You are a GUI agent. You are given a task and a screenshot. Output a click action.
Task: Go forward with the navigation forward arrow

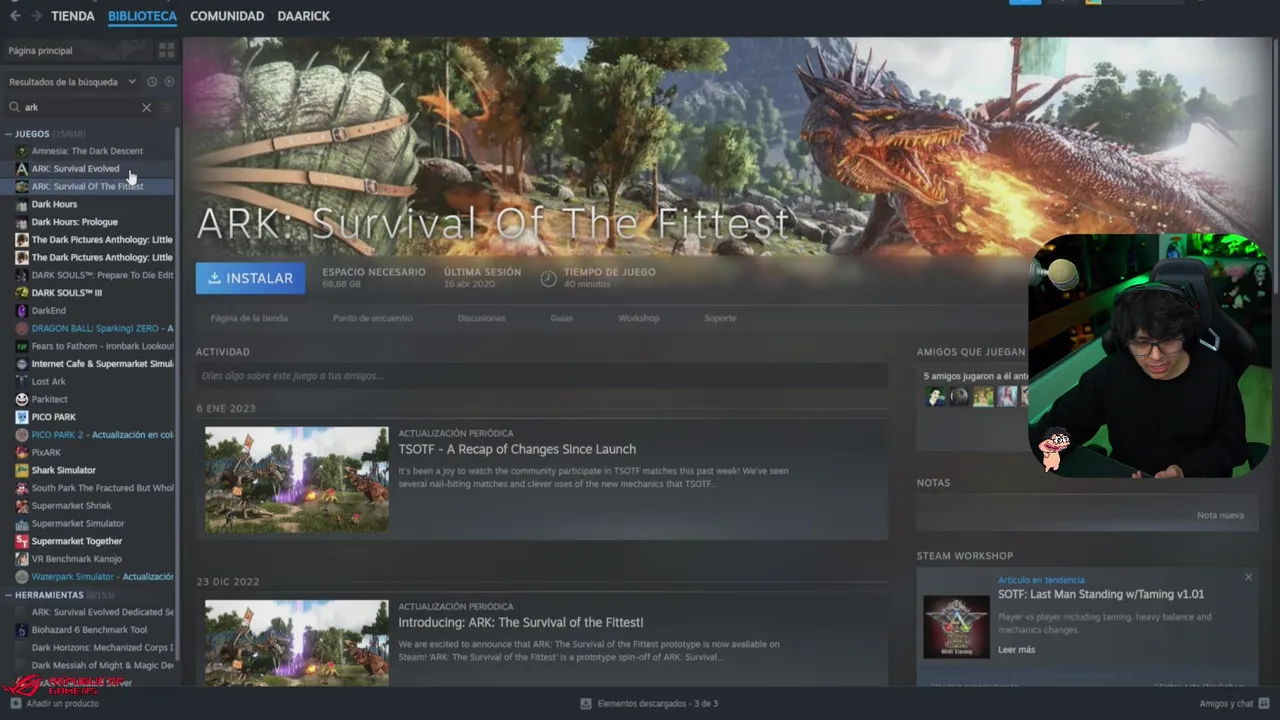click(x=36, y=16)
